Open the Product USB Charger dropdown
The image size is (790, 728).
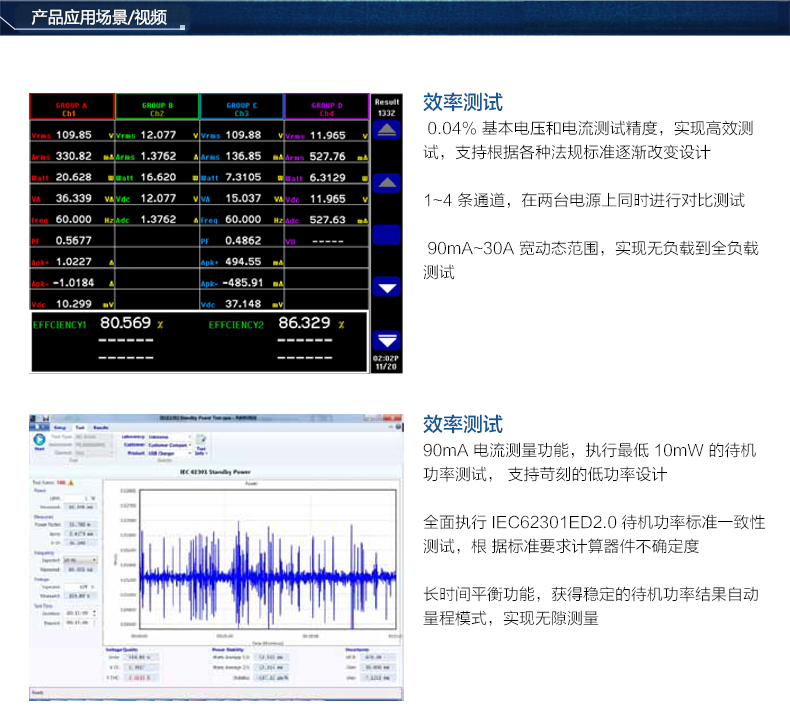click(x=170, y=453)
